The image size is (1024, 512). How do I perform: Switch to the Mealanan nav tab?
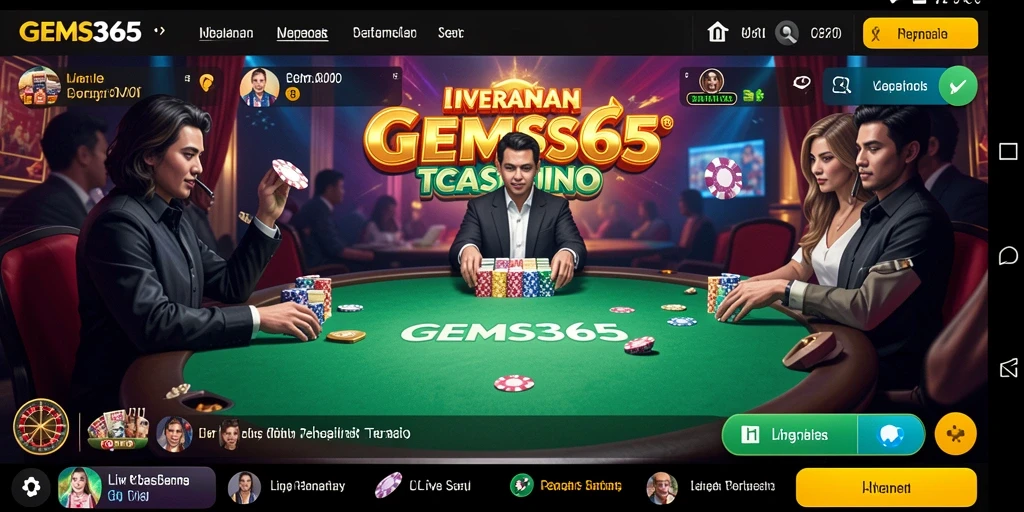click(226, 33)
